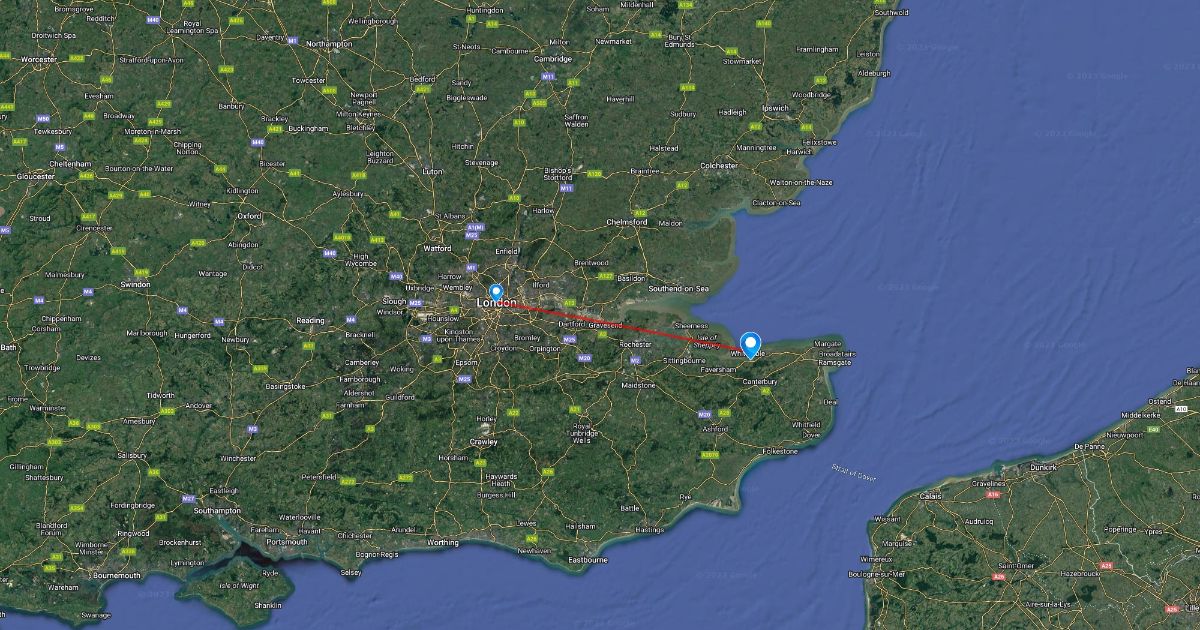Click the Oxford city label
Screen dimensions: 1200x630
[249, 215]
